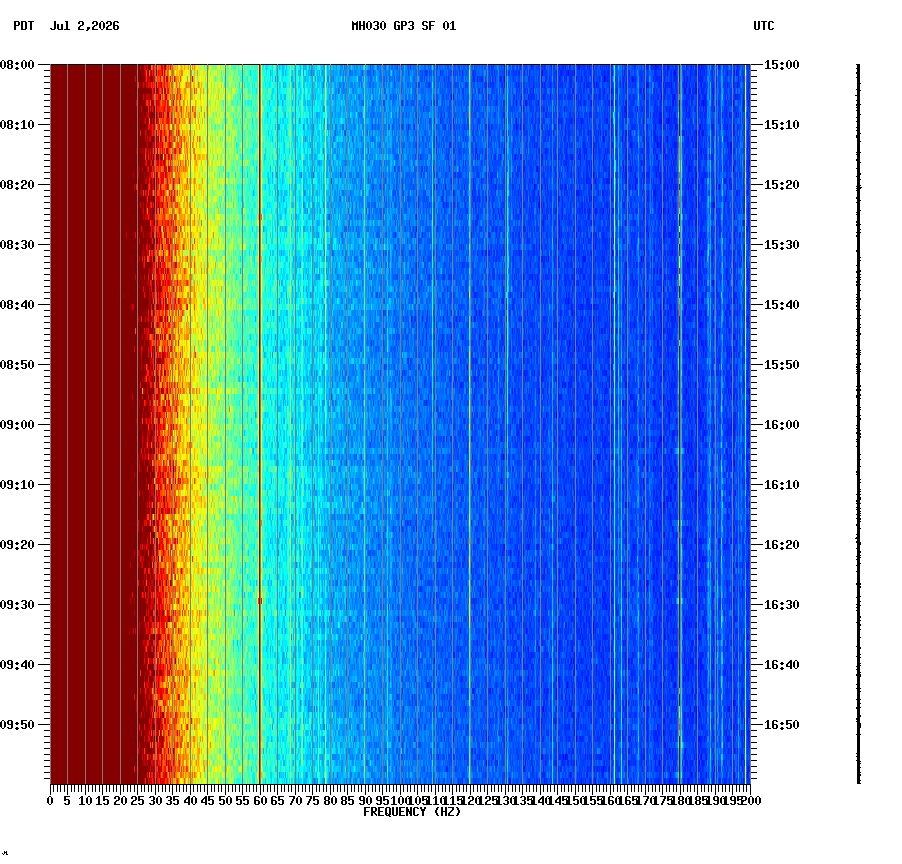Viewport: 902px width, 864px height.
Task: Click the '08:00' PDT time label
Action: (x=17, y=65)
